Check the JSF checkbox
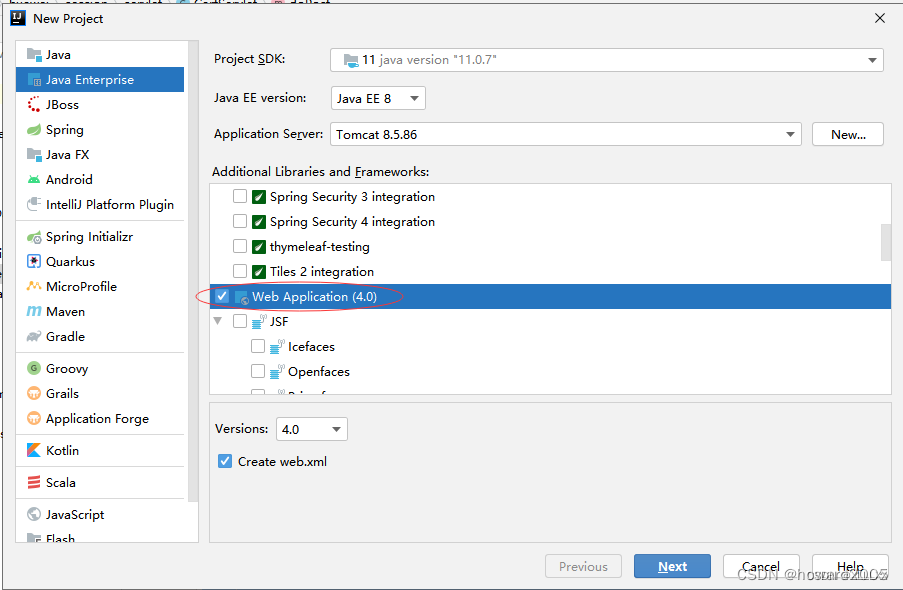Viewport: 903px width, 590px height. tap(240, 321)
